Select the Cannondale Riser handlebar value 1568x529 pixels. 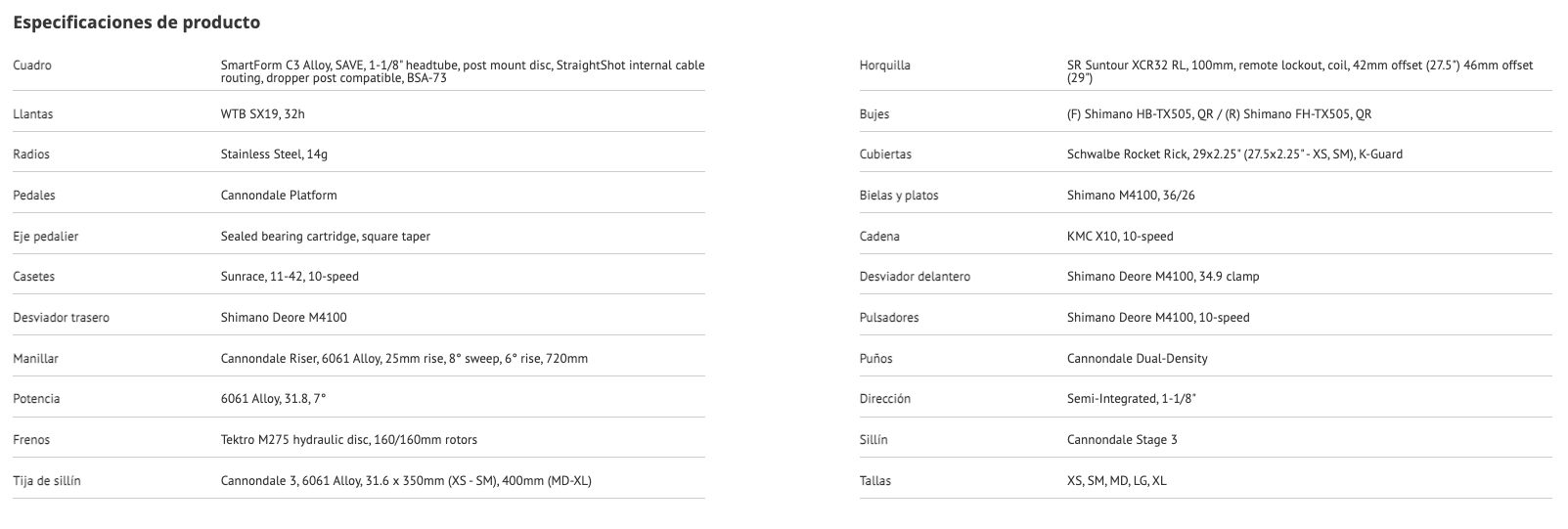pos(404,359)
